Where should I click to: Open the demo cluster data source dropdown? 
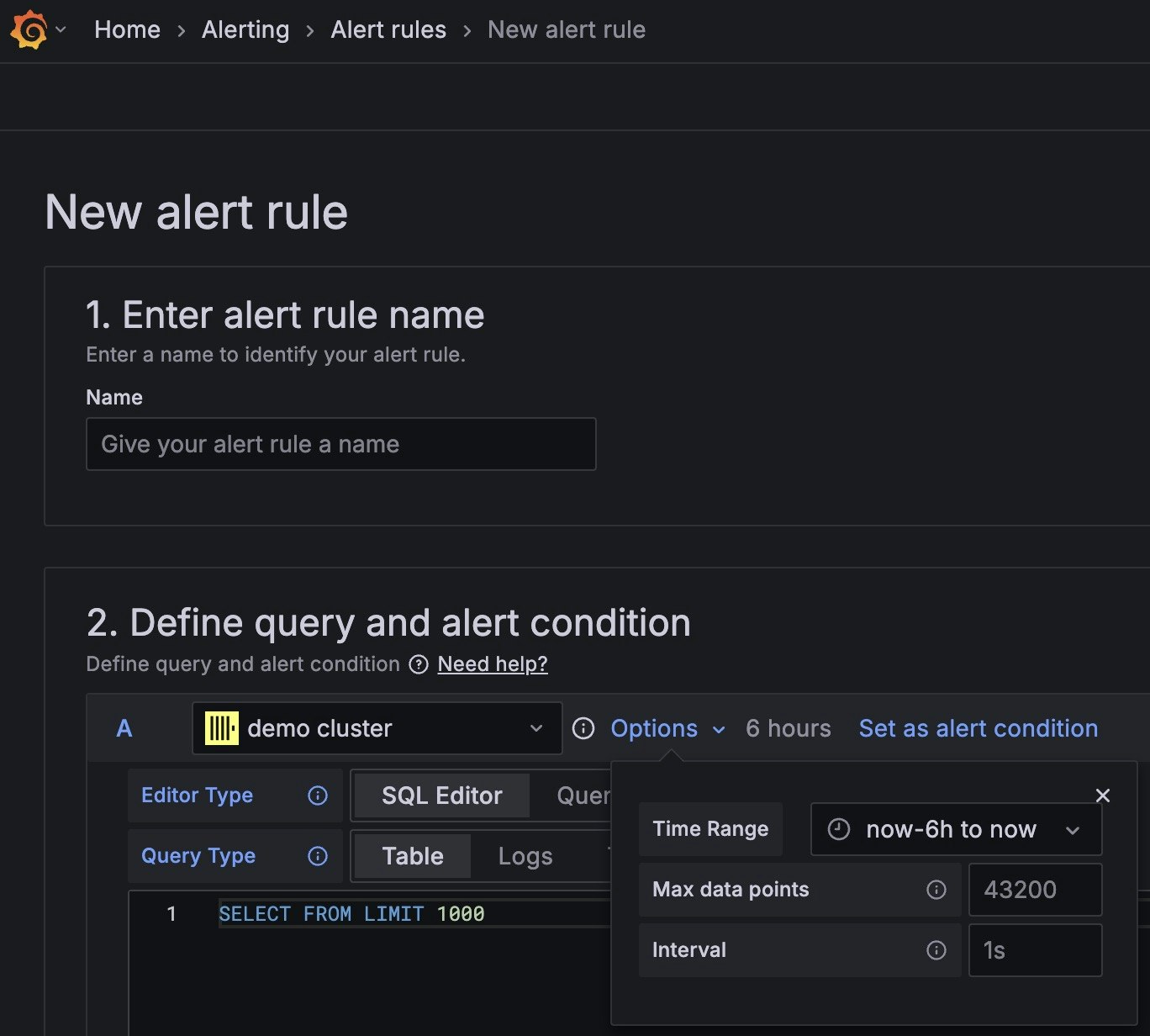point(377,728)
